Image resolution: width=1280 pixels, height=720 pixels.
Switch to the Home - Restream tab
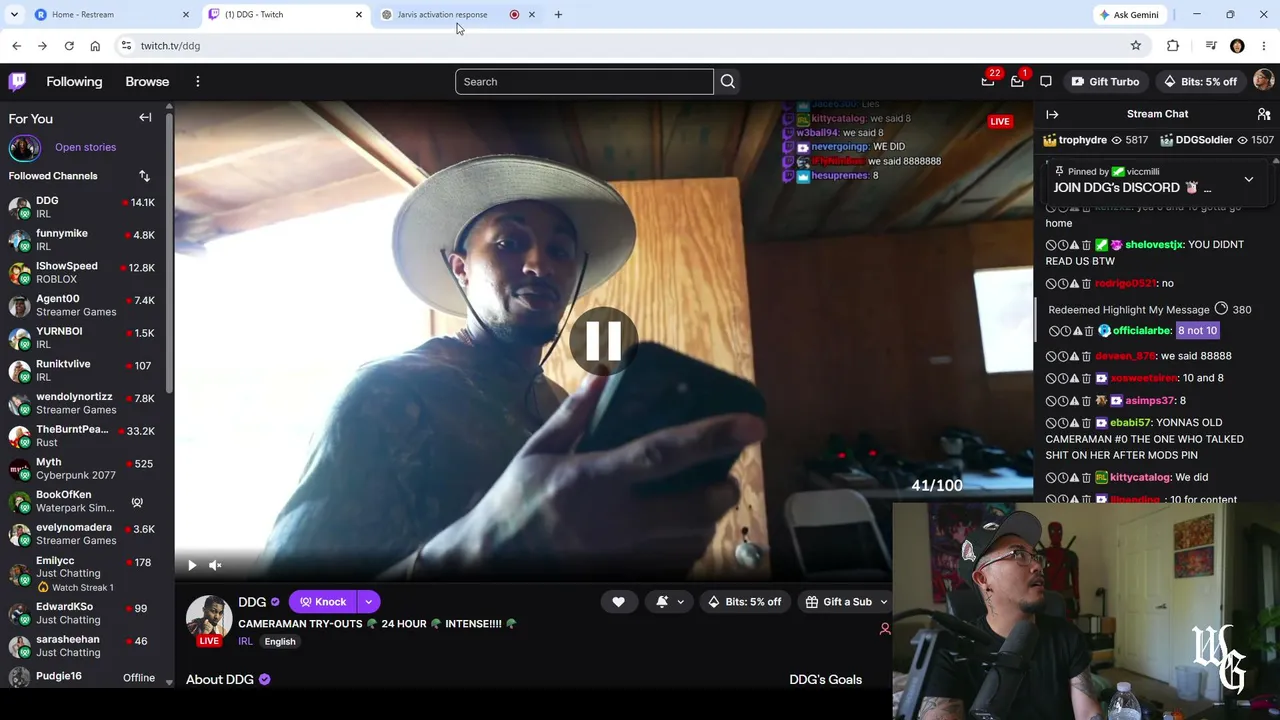[110, 14]
